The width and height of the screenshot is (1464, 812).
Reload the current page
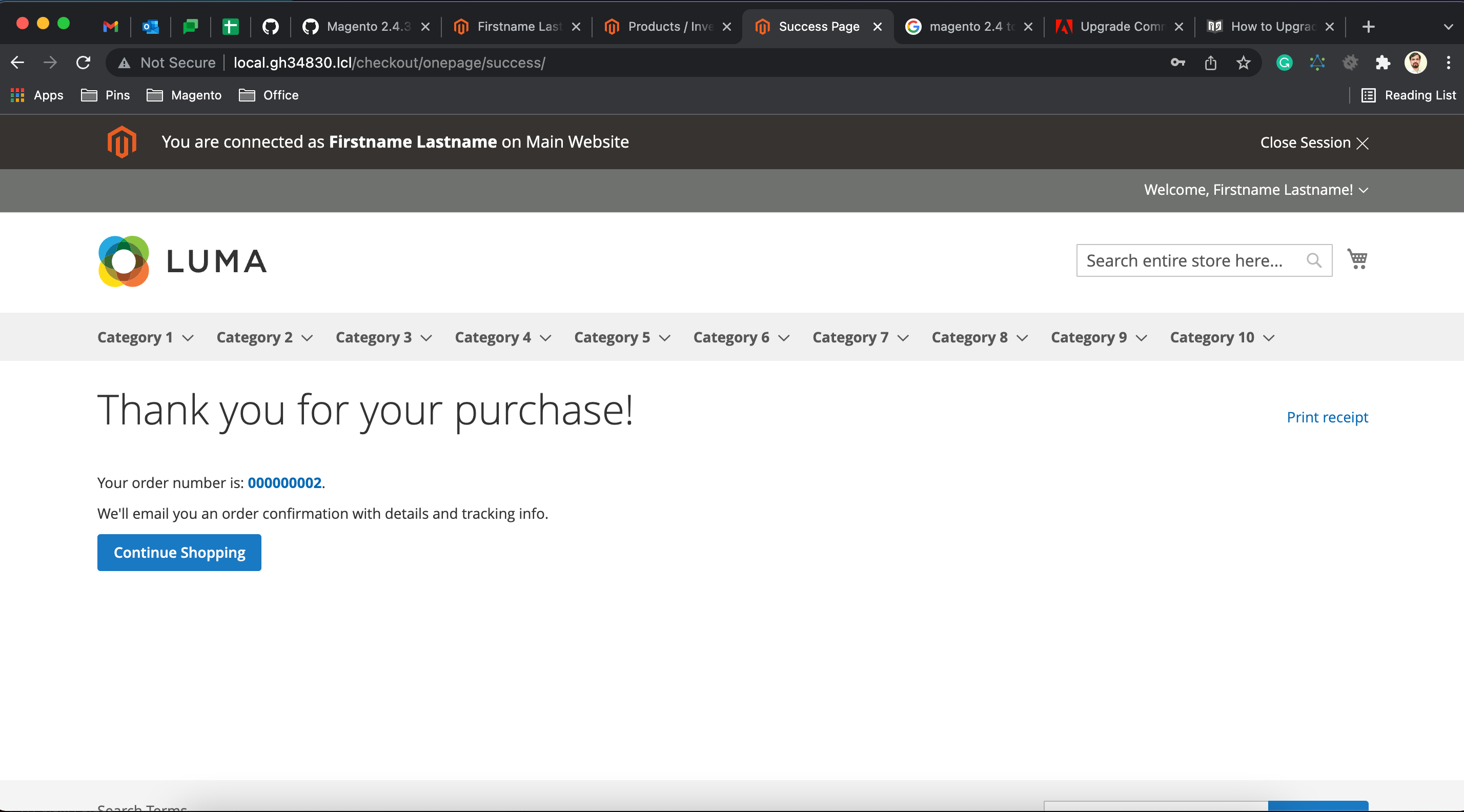[83, 63]
